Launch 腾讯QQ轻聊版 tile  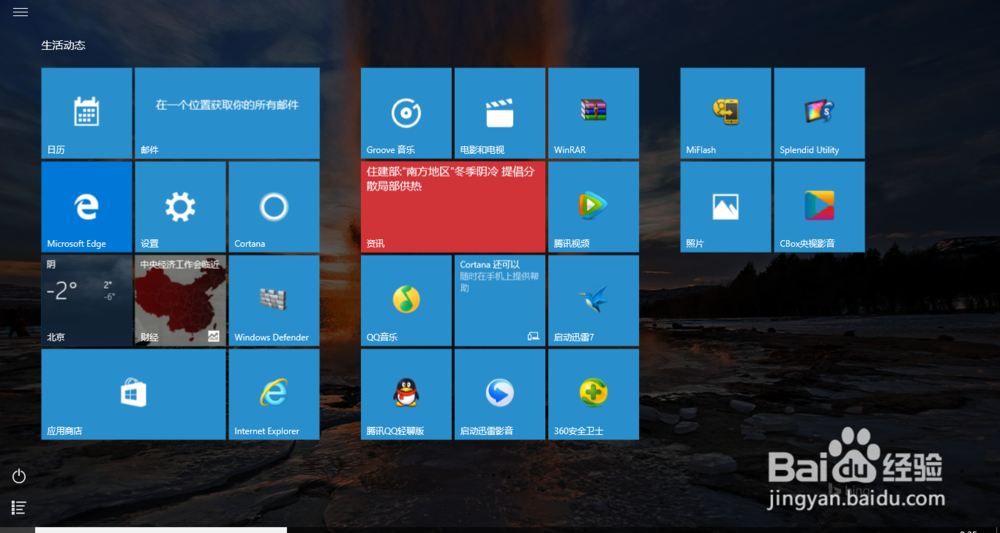(x=406, y=394)
